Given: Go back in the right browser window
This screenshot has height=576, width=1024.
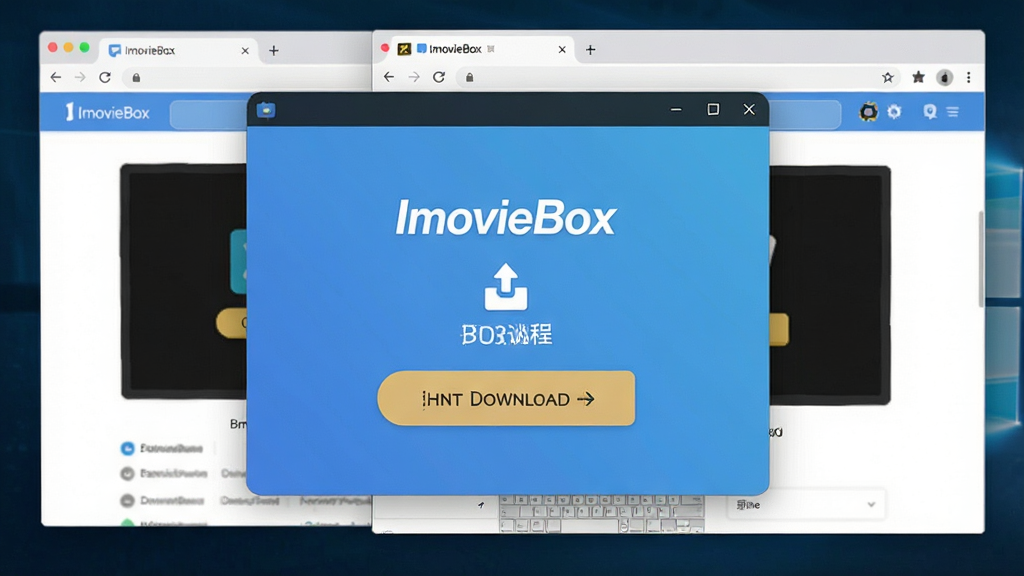Looking at the screenshot, I should [389, 77].
